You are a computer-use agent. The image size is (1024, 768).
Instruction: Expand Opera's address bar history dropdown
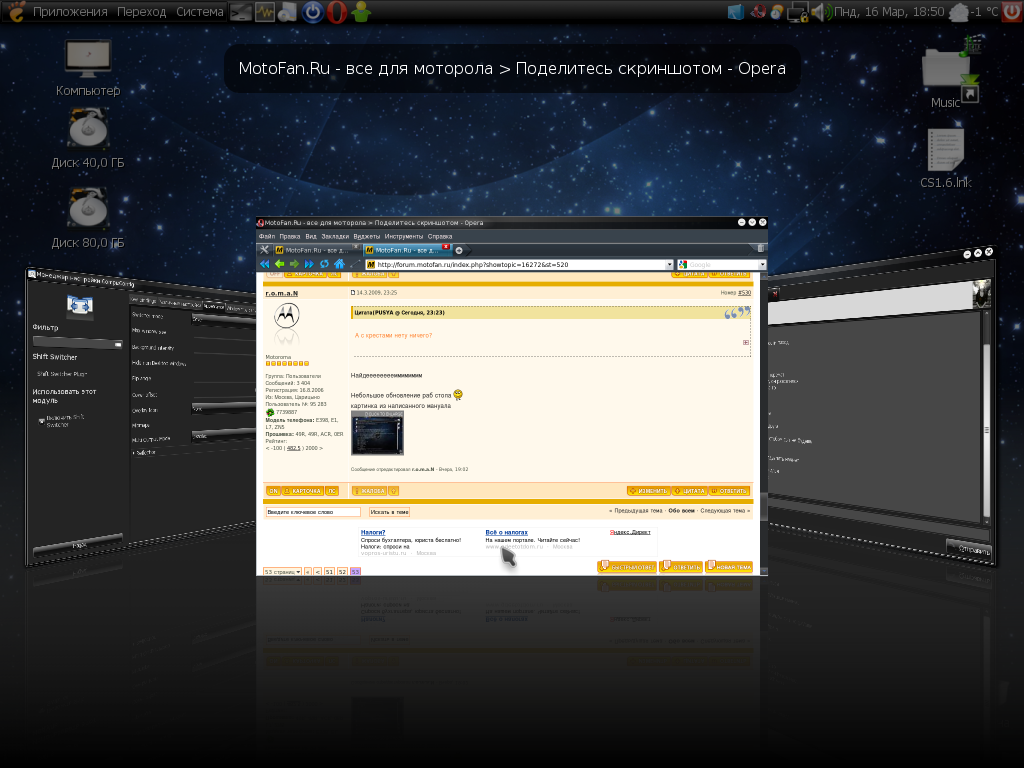[x=669, y=264]
